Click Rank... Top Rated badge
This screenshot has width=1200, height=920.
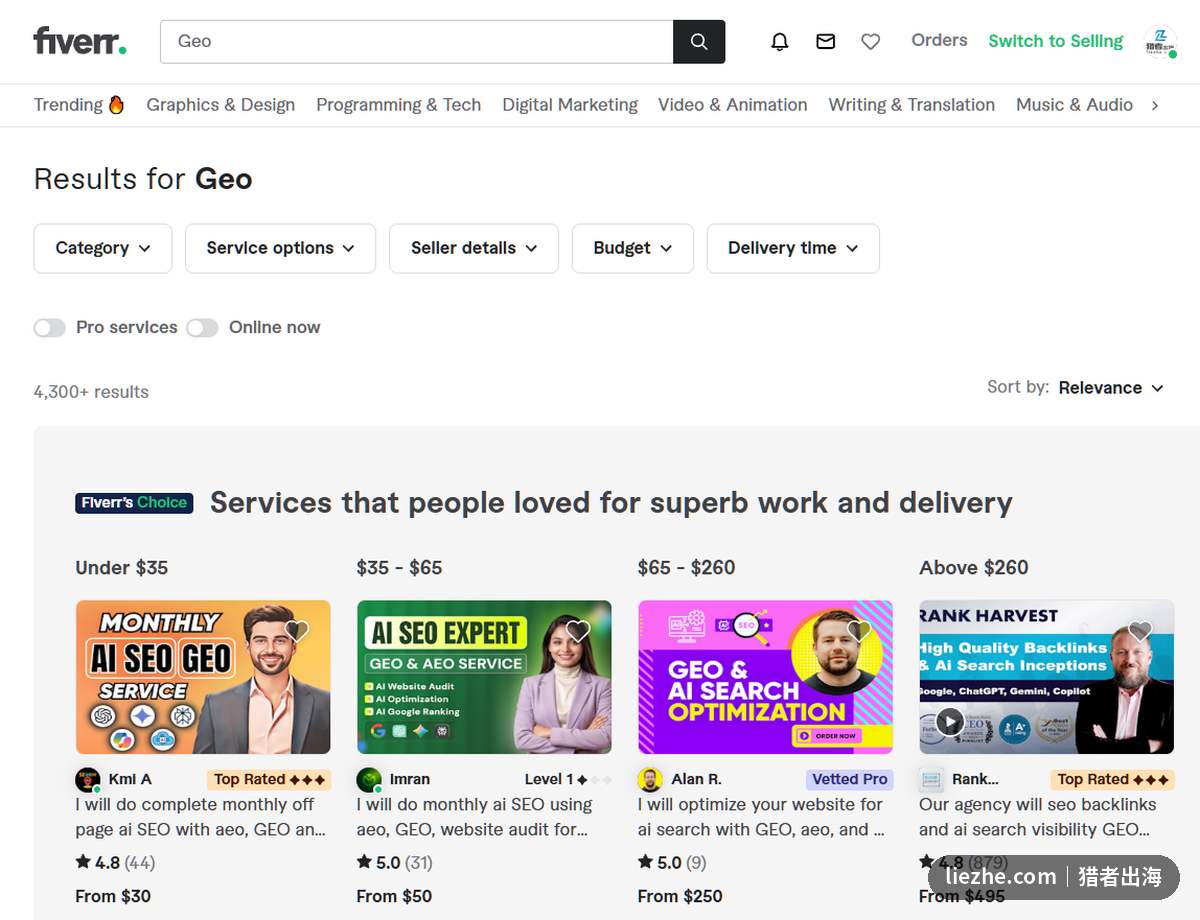pos(1113,779)
